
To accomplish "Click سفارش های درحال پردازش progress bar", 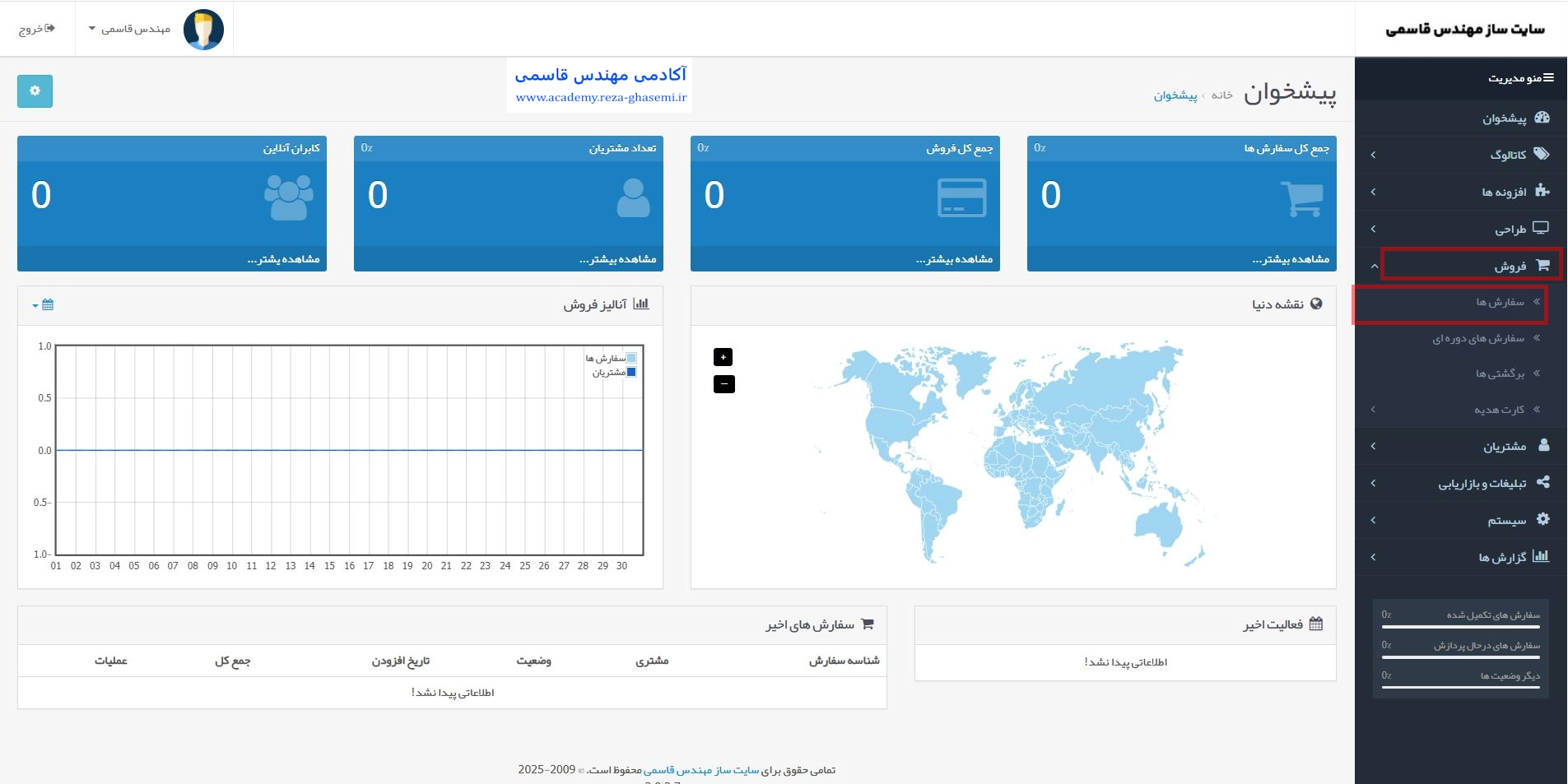I will click(1461, 657).
